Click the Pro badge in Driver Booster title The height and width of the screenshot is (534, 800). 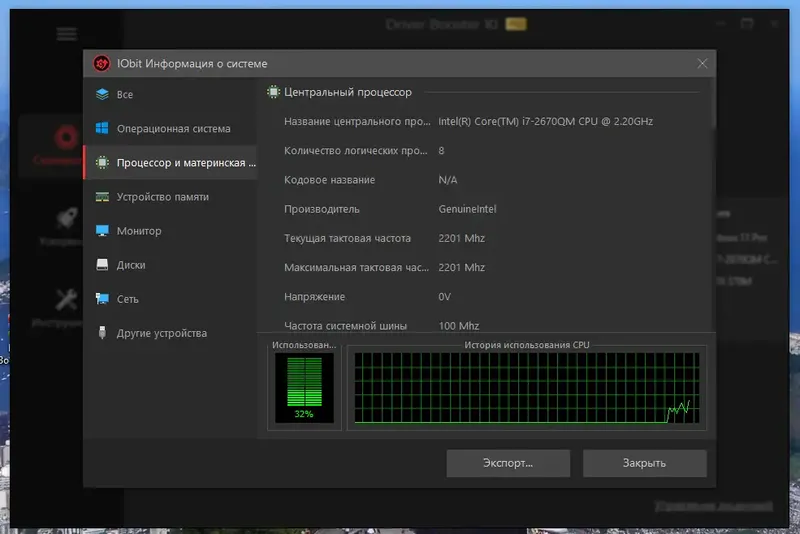pyautogui.click(x=516, y=24)
